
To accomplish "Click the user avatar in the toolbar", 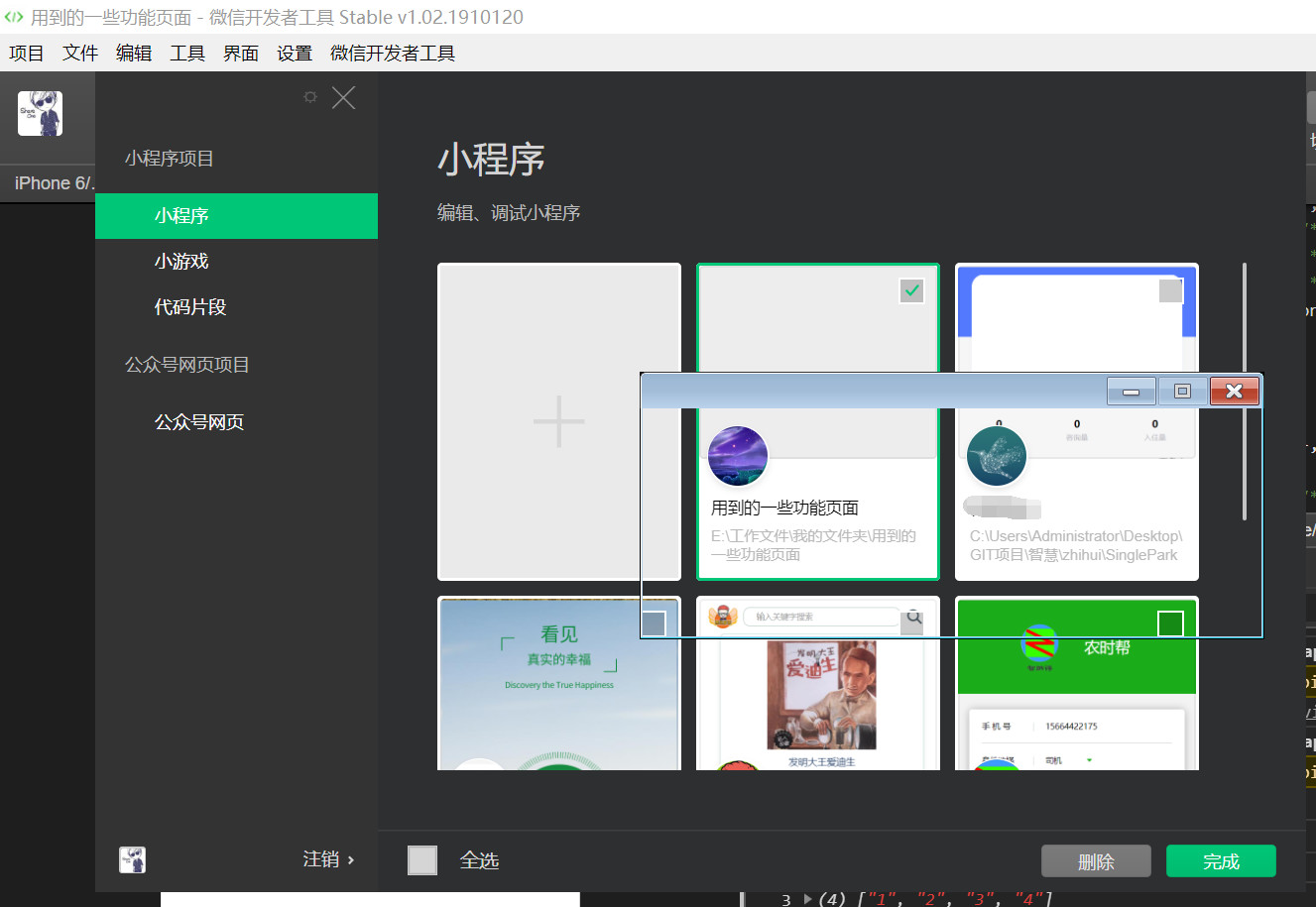I will [41, 114].
